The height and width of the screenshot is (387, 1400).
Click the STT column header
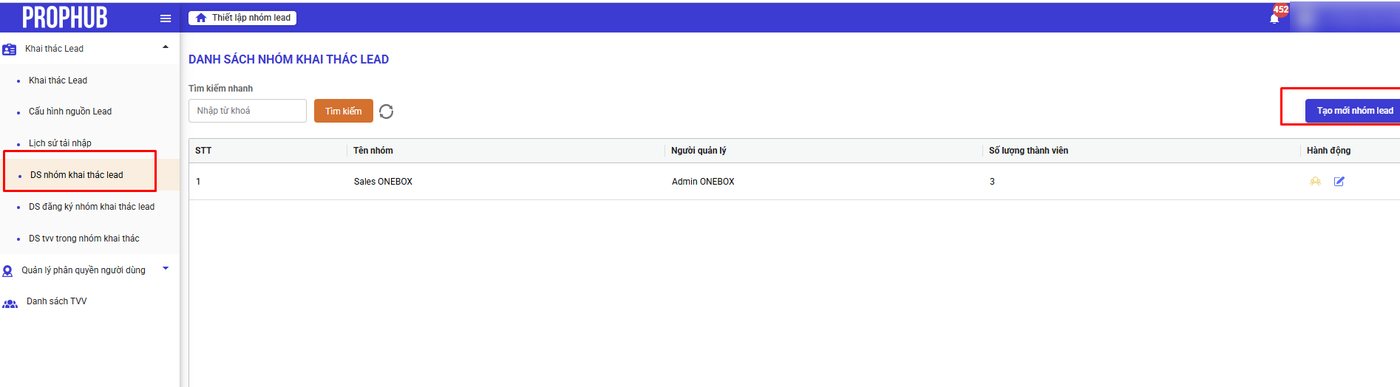click(x=203, y=150)
